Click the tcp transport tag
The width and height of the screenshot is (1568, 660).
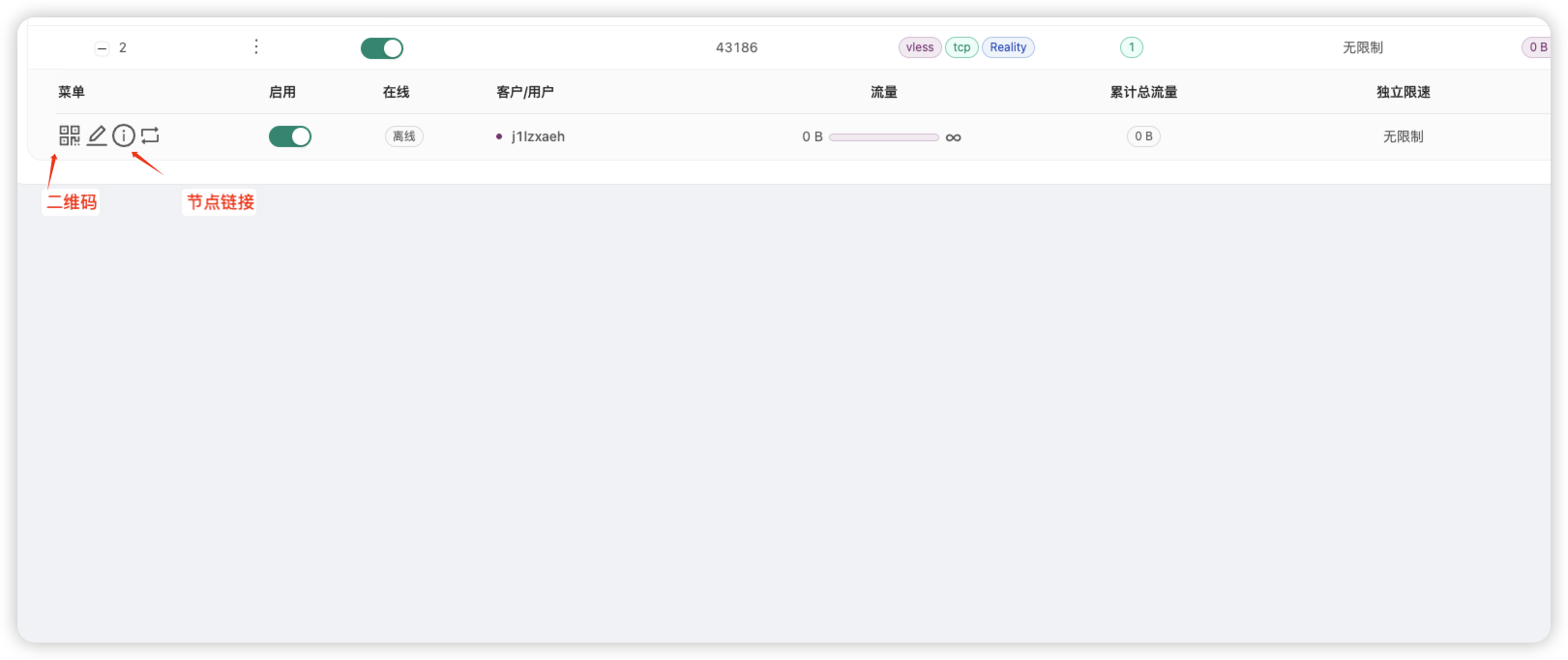coord(962,47)
